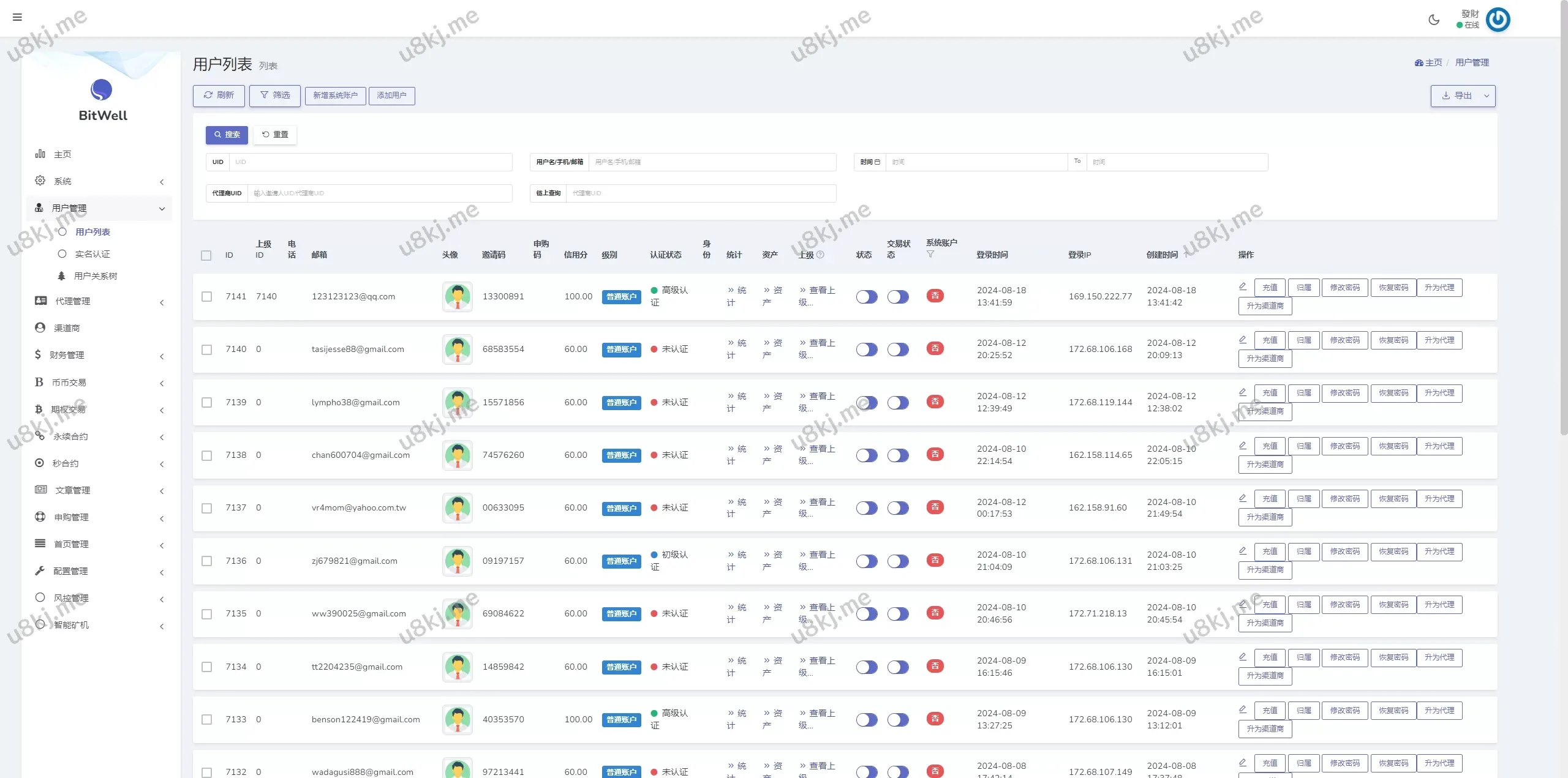Click avatar thumbnail of user 7140
The image size is (1568, 778).
[x=457, y=349]
